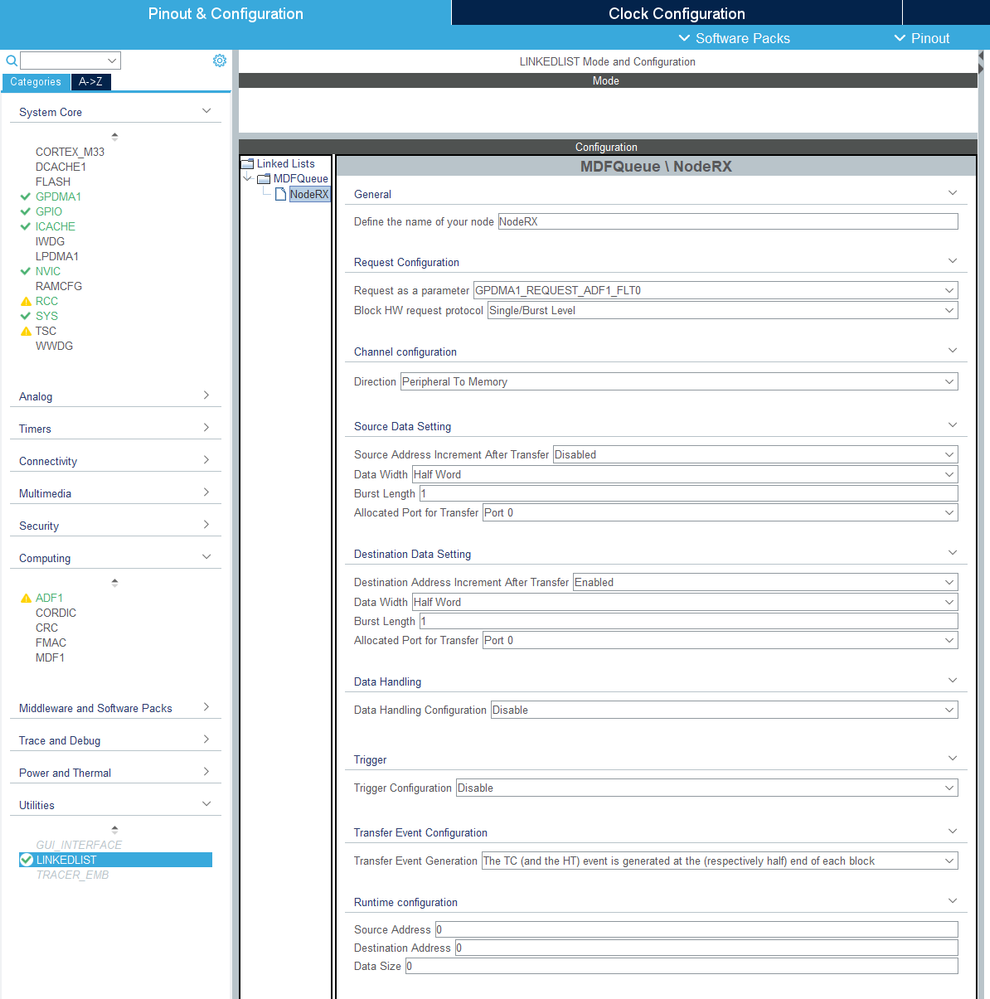Expand the Security category
The width and height of the screenshot is (990, 999).
[206, 524]
